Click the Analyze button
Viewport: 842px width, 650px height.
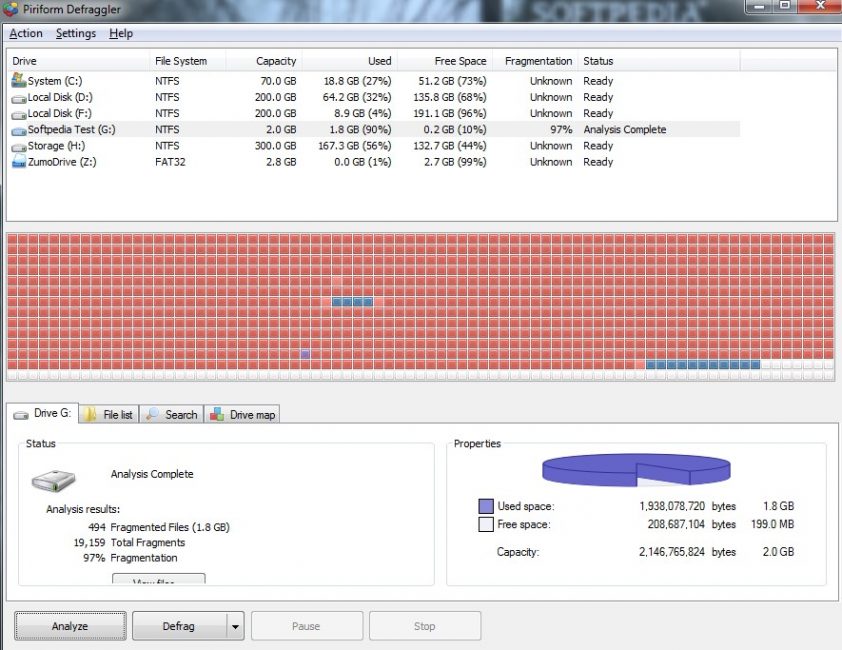coord(70,626)
